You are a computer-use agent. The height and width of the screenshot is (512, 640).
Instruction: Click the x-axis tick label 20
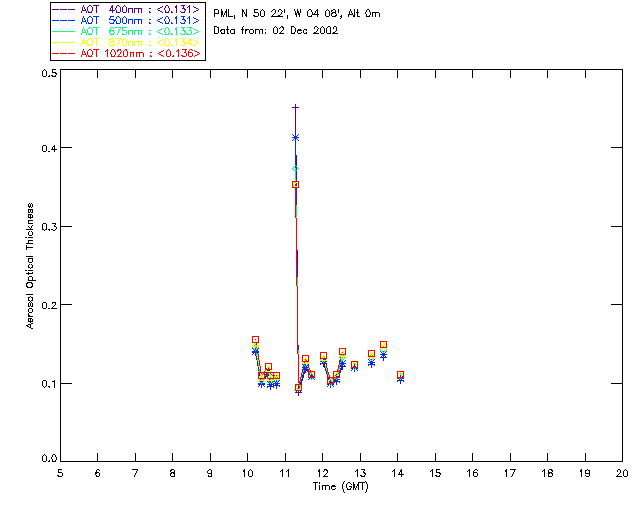click(x=622, y=473)
